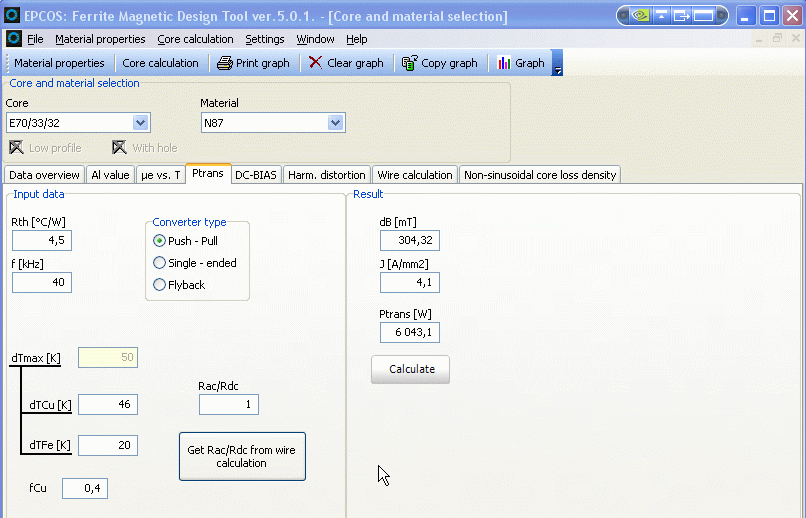Click the Rth input field
The image size is (806, 518).
coord(42,241)
